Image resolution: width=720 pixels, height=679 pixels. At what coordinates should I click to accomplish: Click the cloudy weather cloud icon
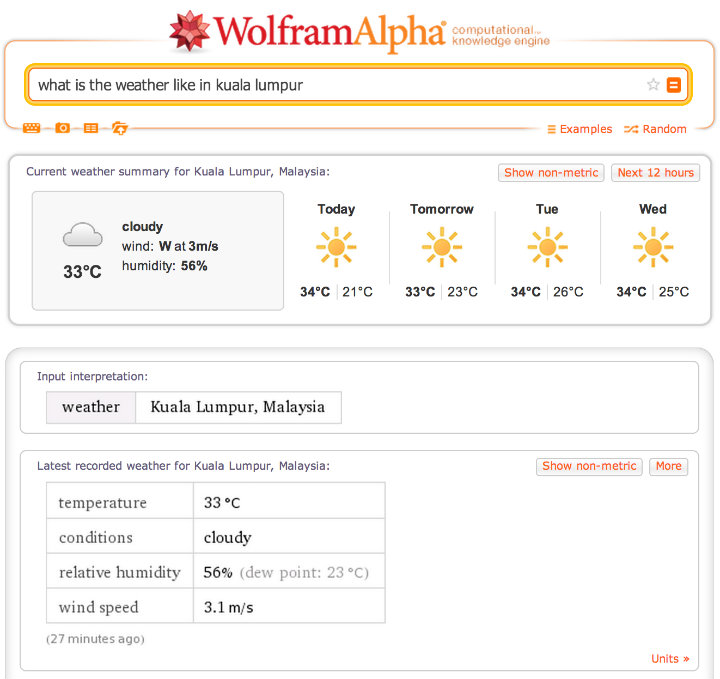(83, 235)
